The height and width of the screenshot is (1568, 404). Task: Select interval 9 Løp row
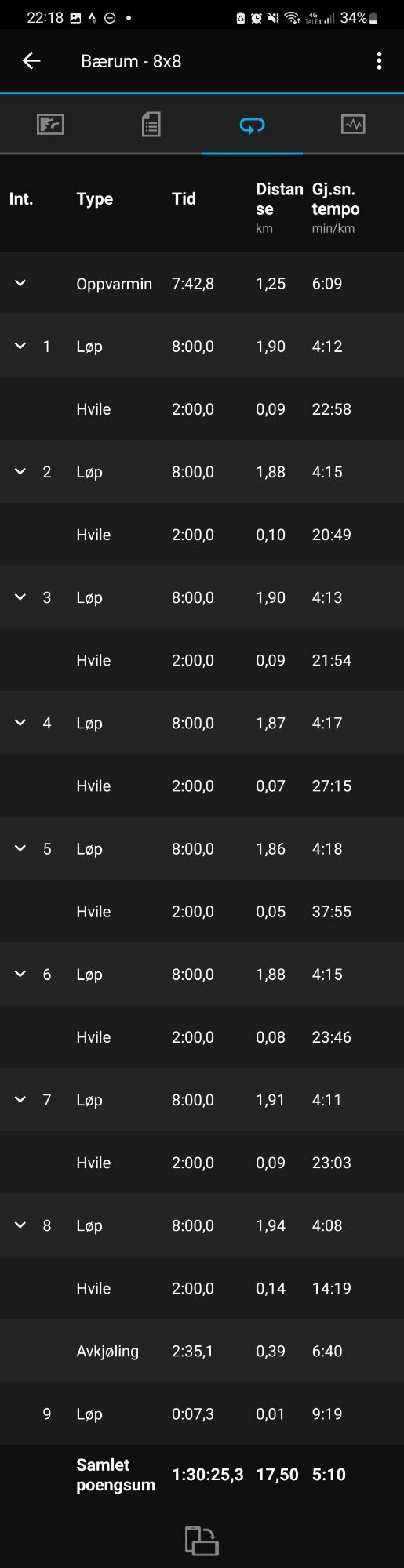[202, 1414]
